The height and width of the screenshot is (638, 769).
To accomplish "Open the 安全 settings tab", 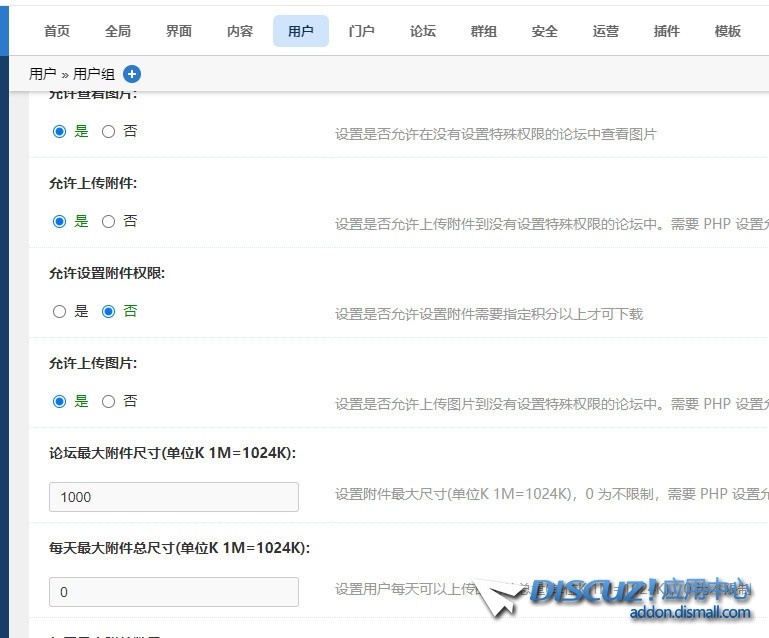I will [545, 31].
